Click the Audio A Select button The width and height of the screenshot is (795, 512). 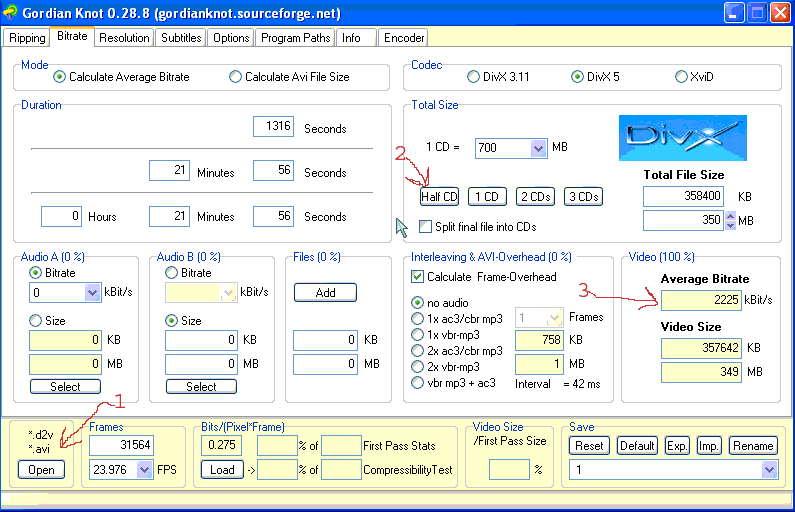65,387
